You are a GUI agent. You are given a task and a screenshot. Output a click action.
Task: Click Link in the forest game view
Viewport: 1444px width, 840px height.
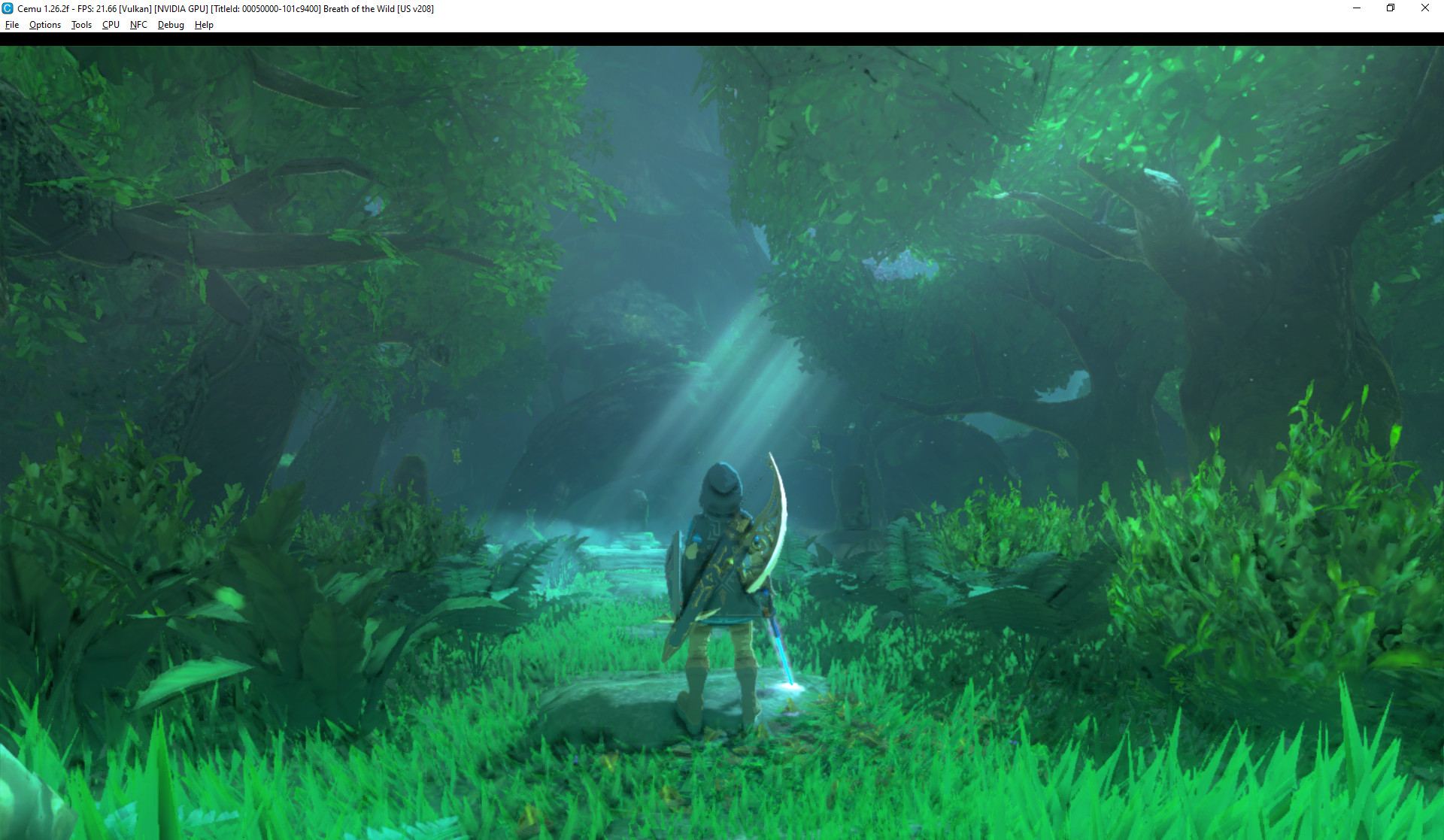[x=726, y=594]
